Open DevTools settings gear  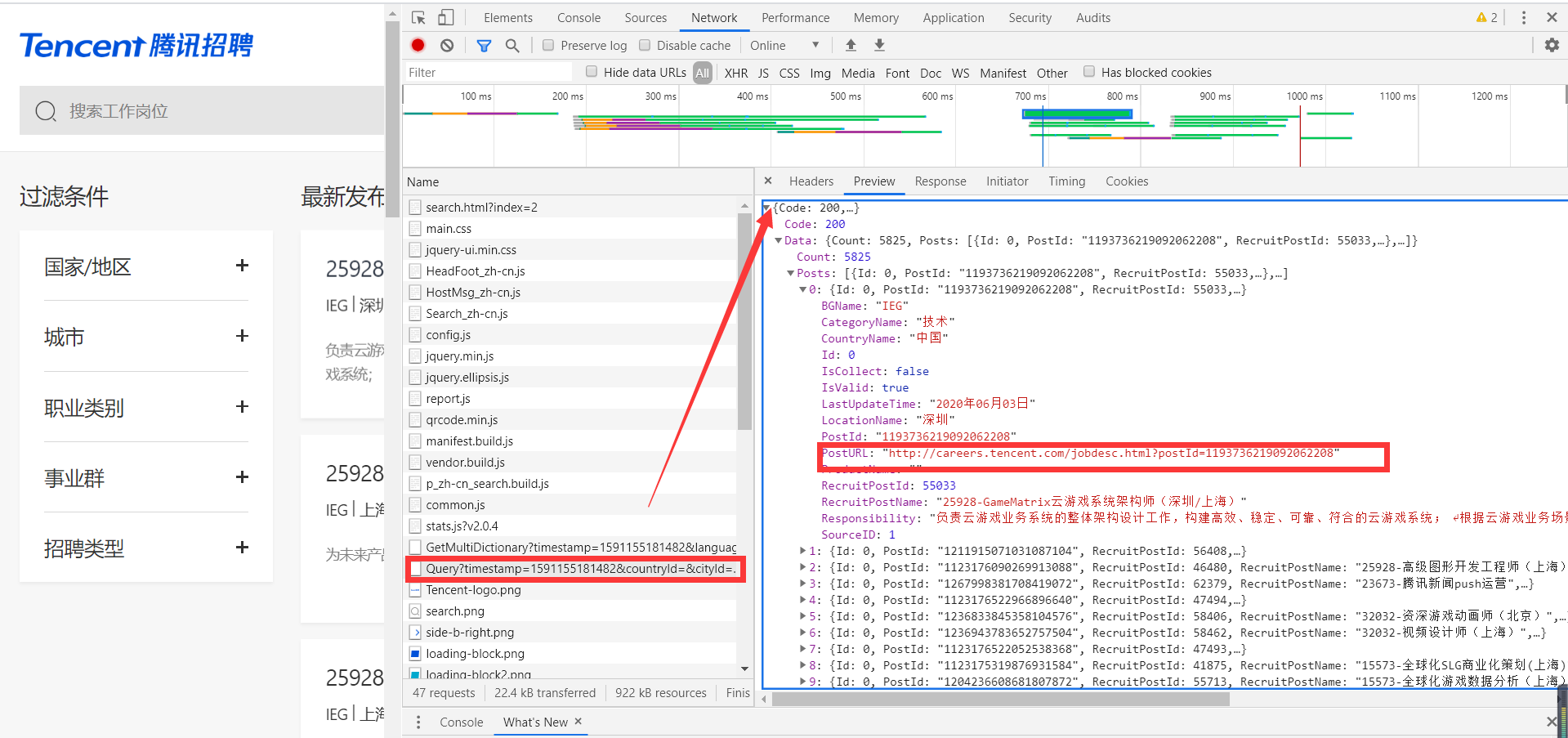[x=1551, y=45]
